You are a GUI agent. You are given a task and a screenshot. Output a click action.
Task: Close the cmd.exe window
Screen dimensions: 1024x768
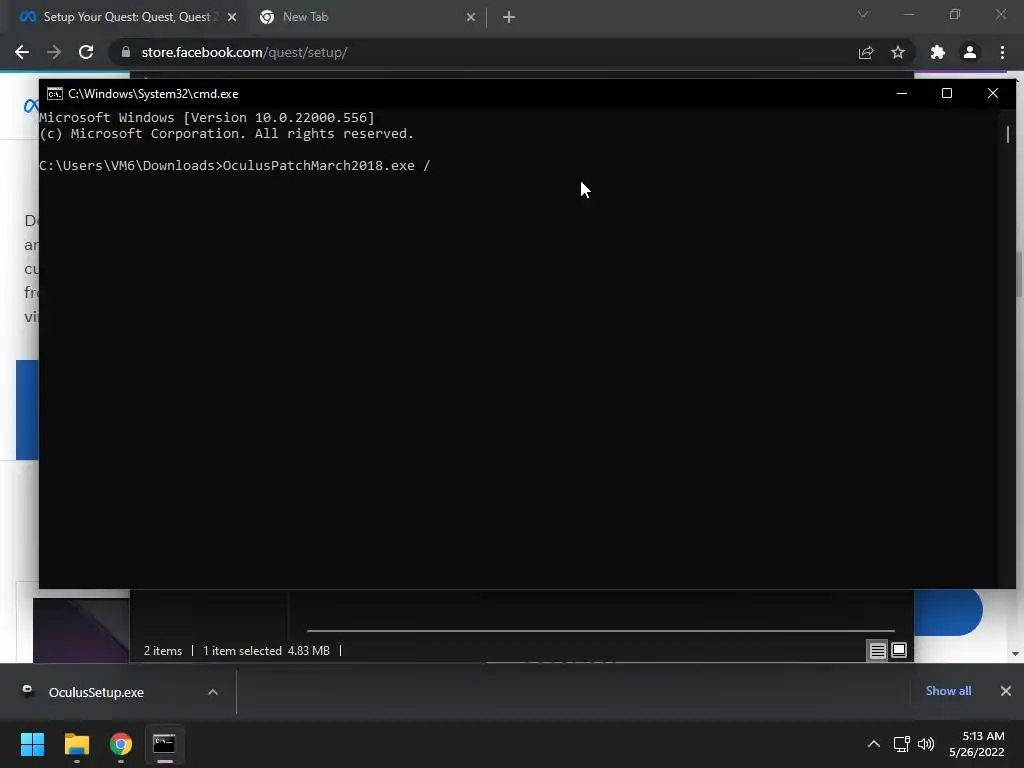(x=993, y=93)
